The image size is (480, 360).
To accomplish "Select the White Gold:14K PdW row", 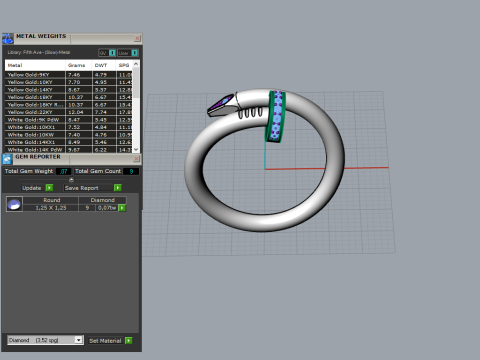I will click(x=69, y=149).
